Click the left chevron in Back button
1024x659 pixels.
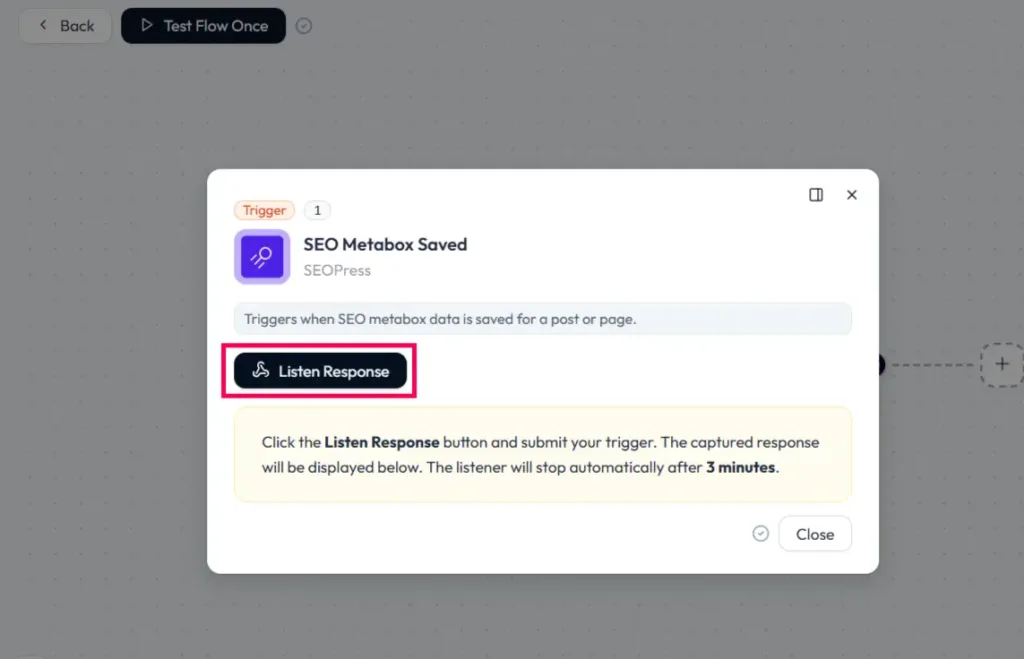coord(43,25)
